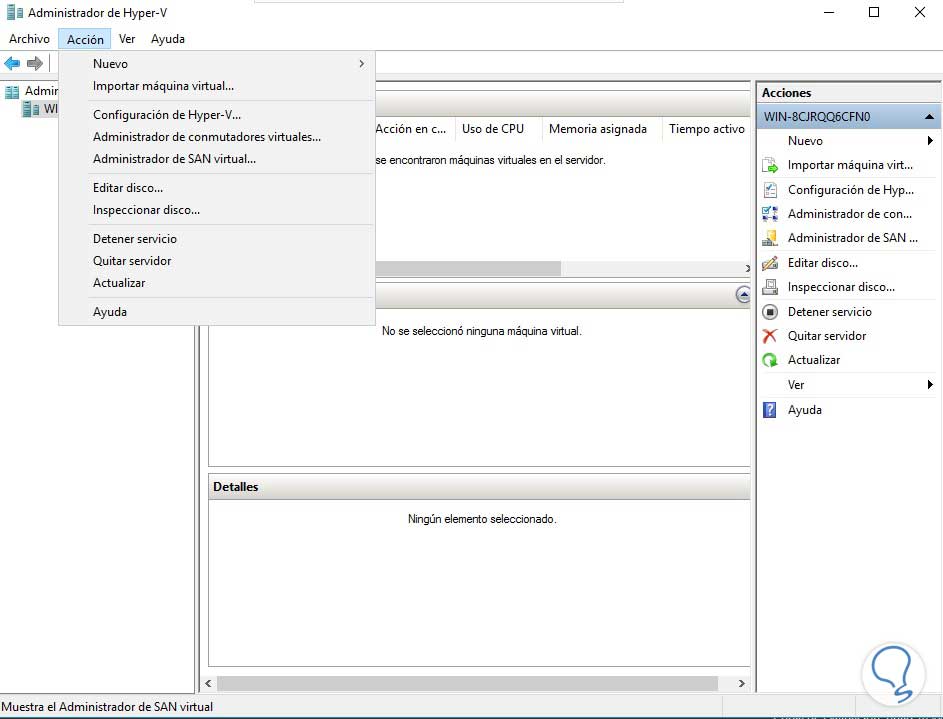Click the Hyper-V app icon in title bar
The image size is (943, 719).
[x=14, y=12]
